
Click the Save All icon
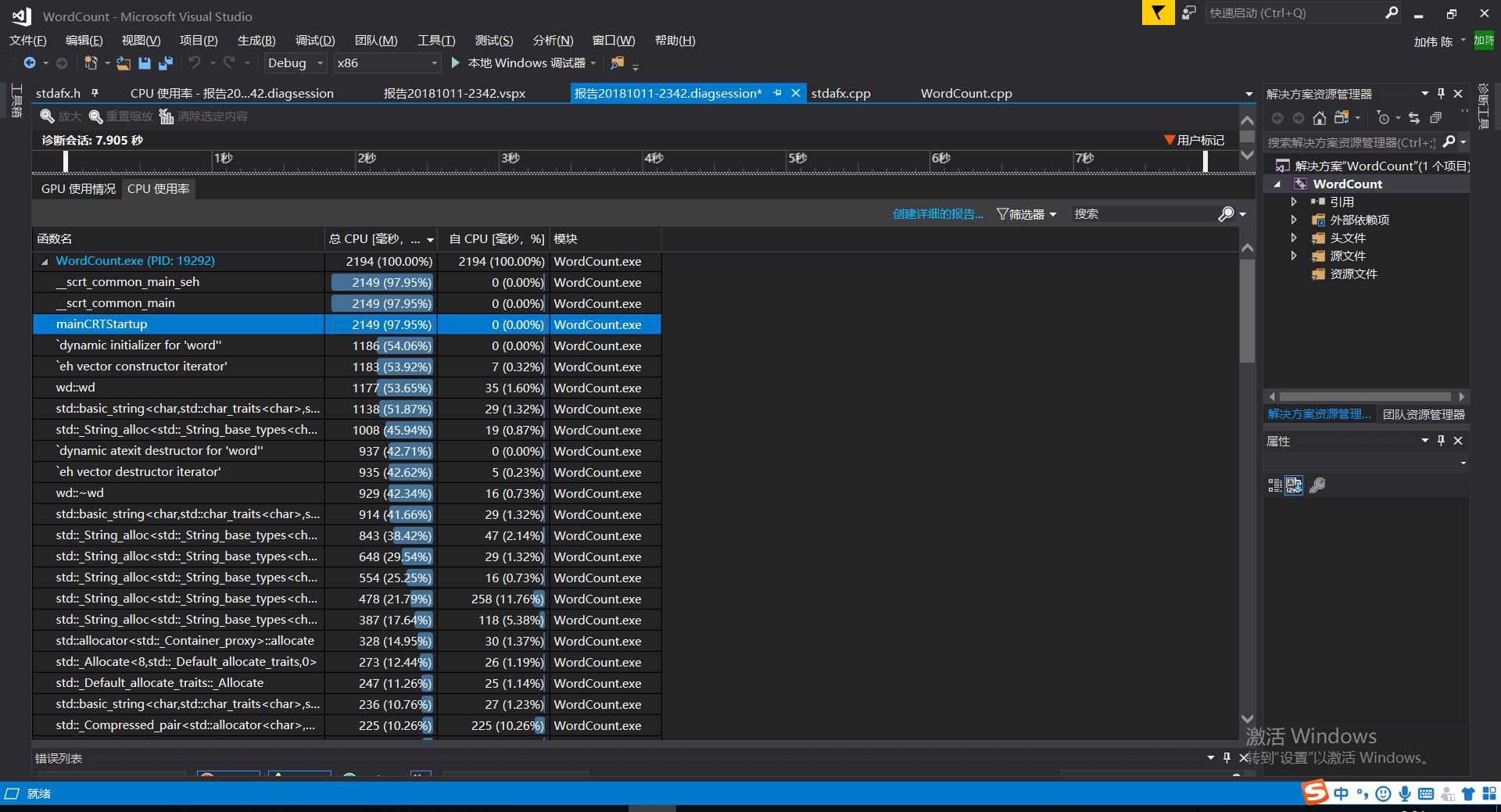tap(166, 63)
